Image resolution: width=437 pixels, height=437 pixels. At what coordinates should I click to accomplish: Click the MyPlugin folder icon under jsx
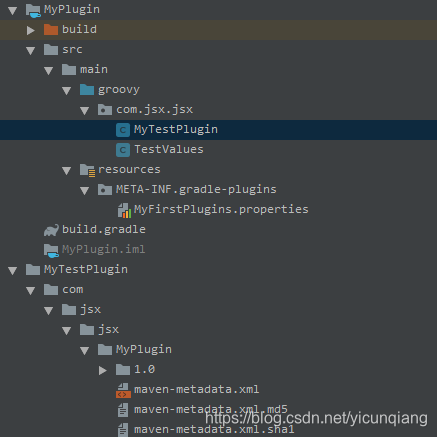[x=105, y=349]
